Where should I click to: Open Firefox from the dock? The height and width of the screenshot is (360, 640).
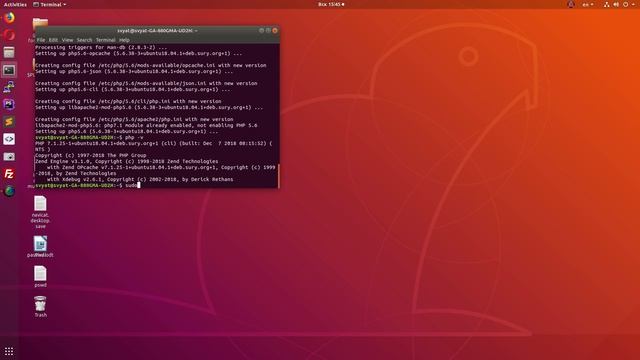(9, 18)
